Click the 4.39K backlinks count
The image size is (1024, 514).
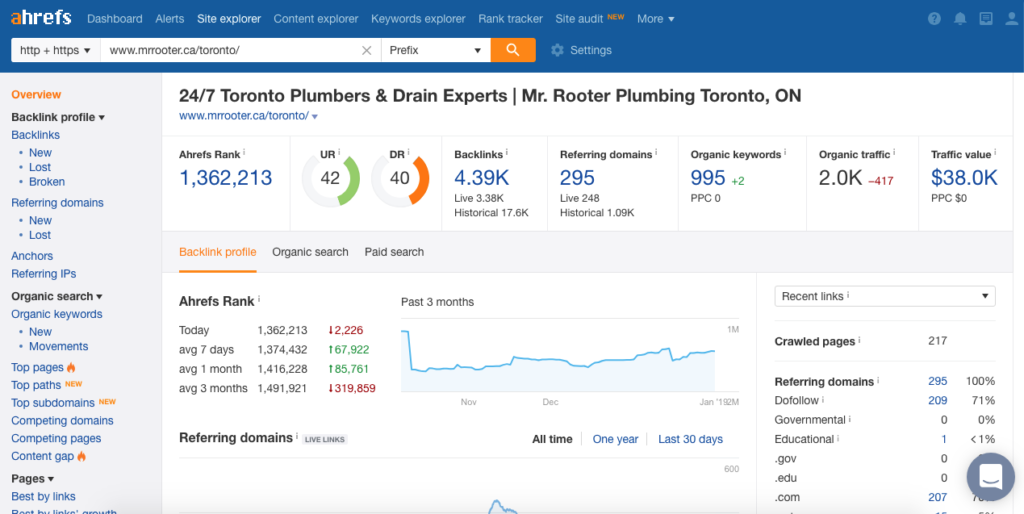(481, 178)
